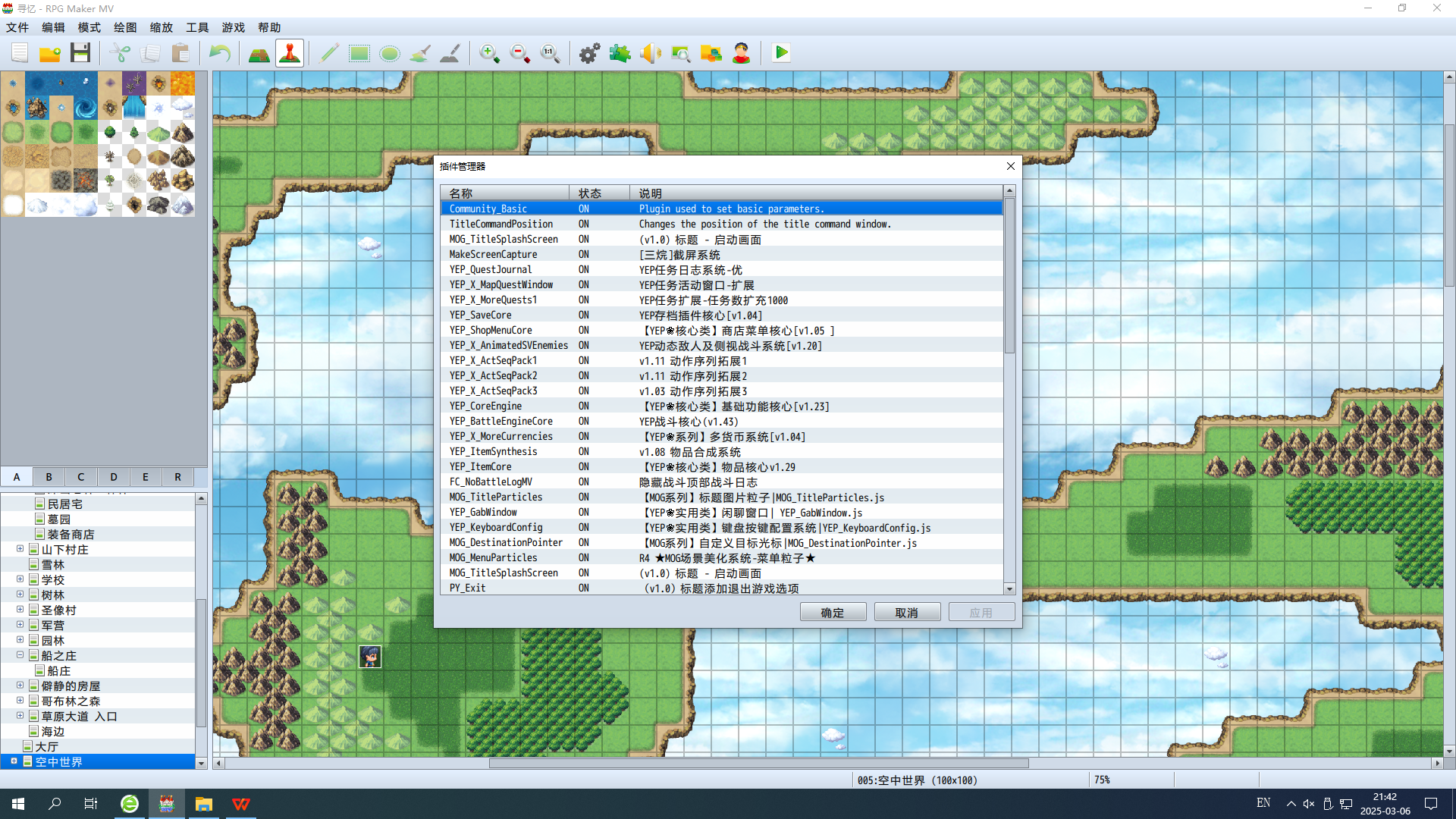Select the 海边 map in tree
This screenshot has height=819, width=1456.
(x=52, y=731)
